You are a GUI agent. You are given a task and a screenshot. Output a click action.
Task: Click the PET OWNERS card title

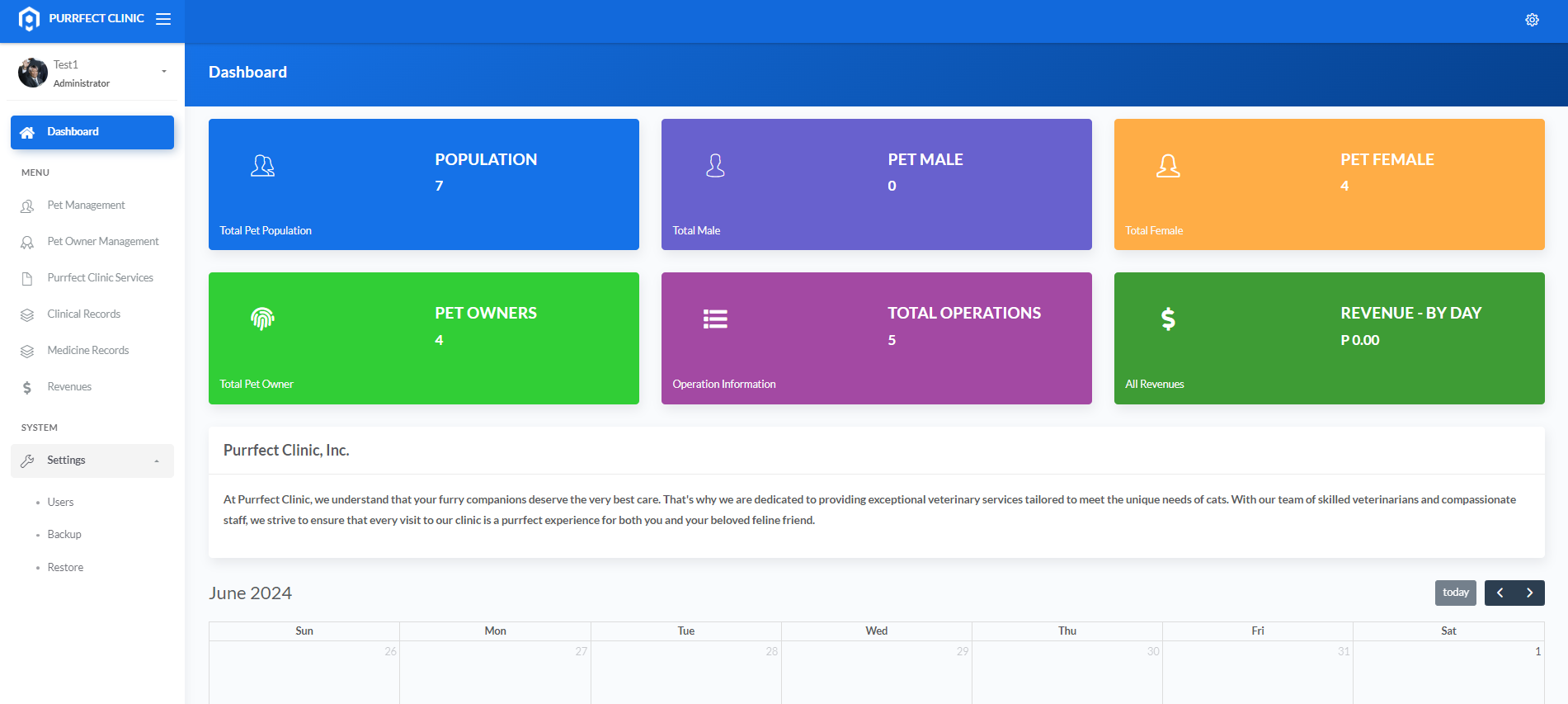point(486,313)
